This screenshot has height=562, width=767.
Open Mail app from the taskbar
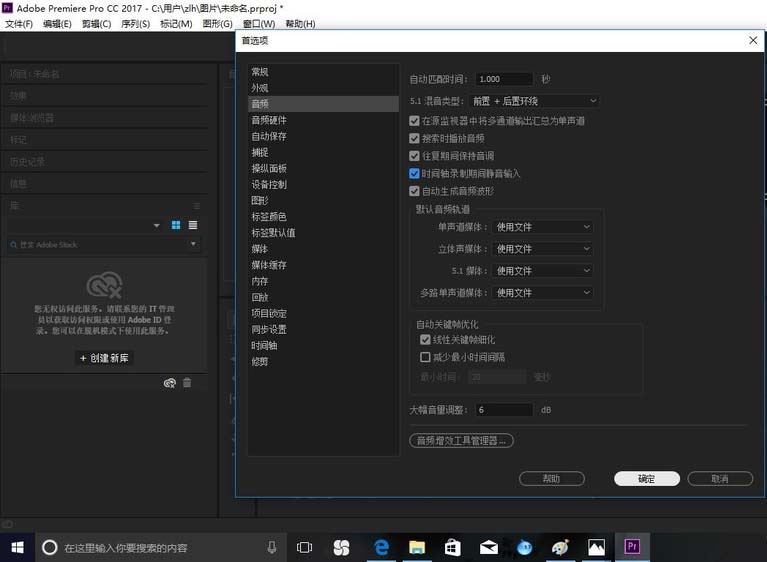pos(488,547)
